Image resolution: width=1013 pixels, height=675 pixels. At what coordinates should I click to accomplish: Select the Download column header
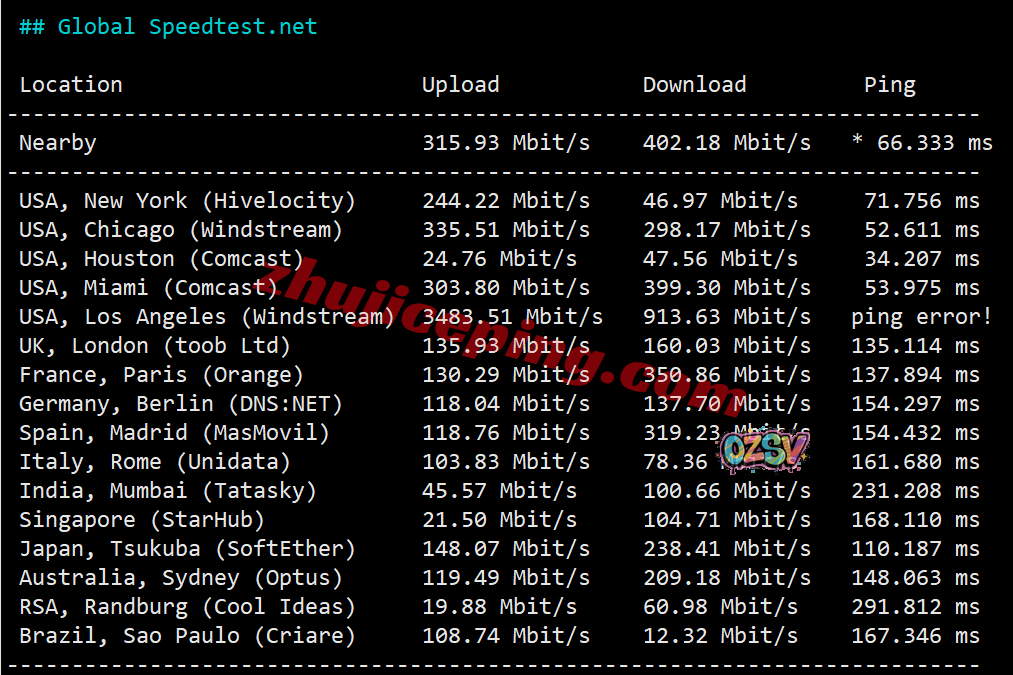694,85
